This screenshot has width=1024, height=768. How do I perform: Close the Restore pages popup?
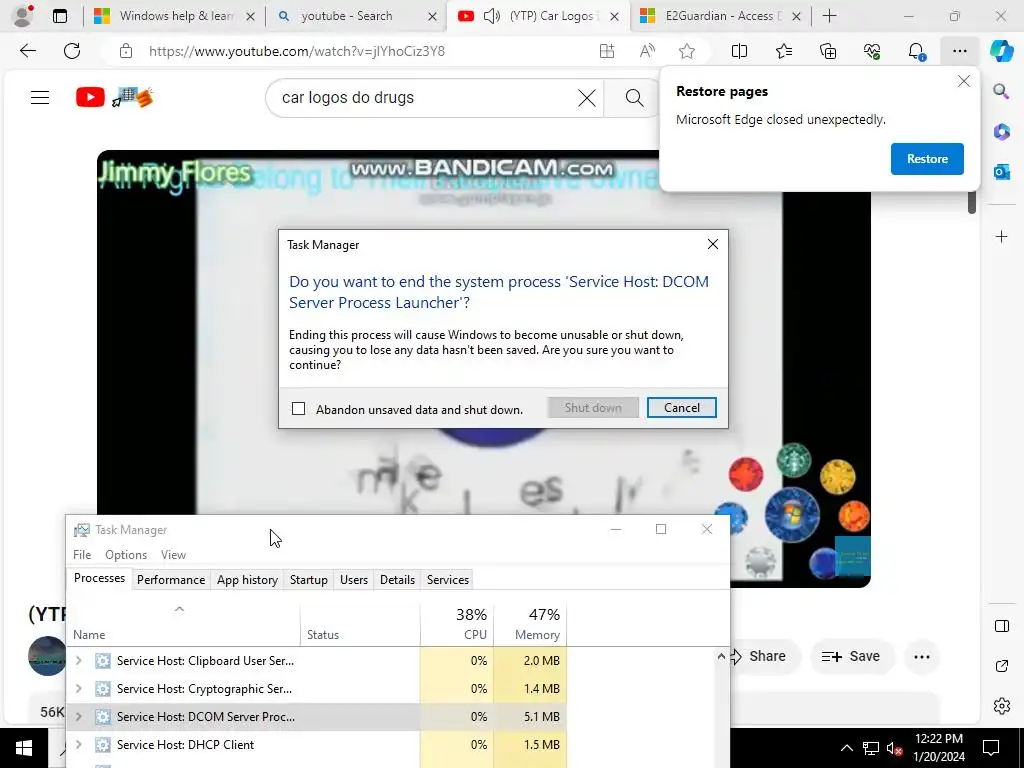click(963, 82)
